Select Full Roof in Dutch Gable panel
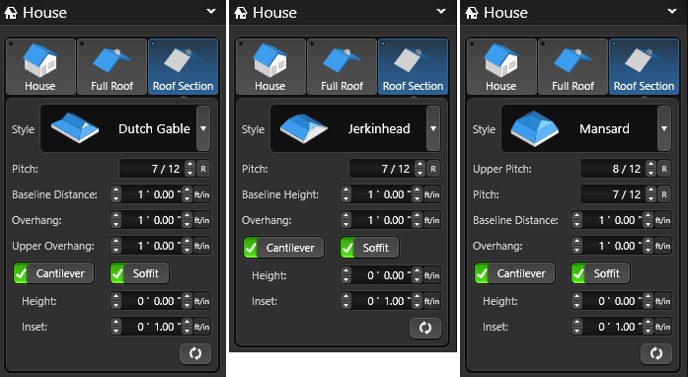The width and height of the screenshot is (688, 377). click(112, 67)
